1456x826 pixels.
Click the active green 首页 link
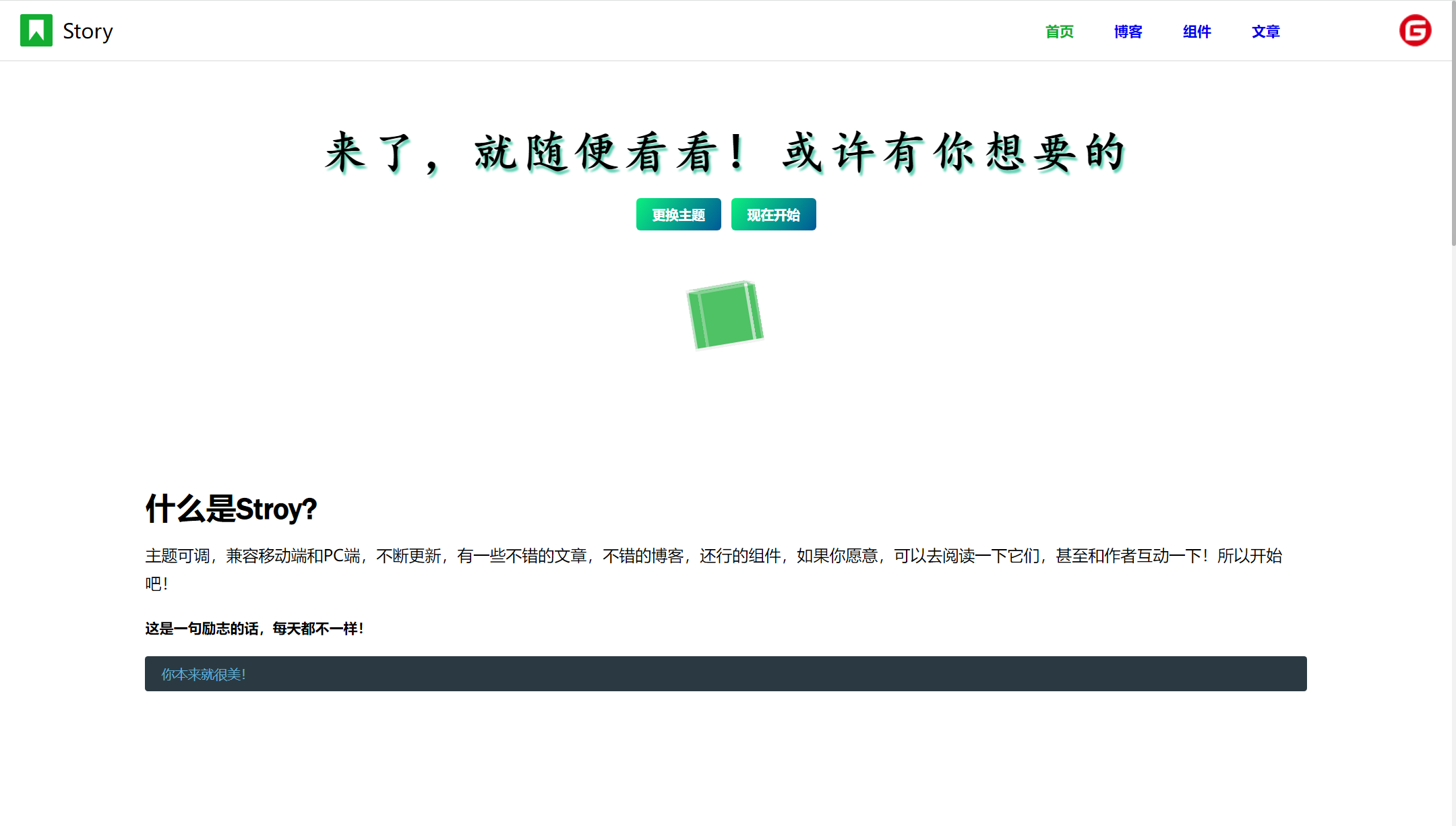click(1058, 31)
